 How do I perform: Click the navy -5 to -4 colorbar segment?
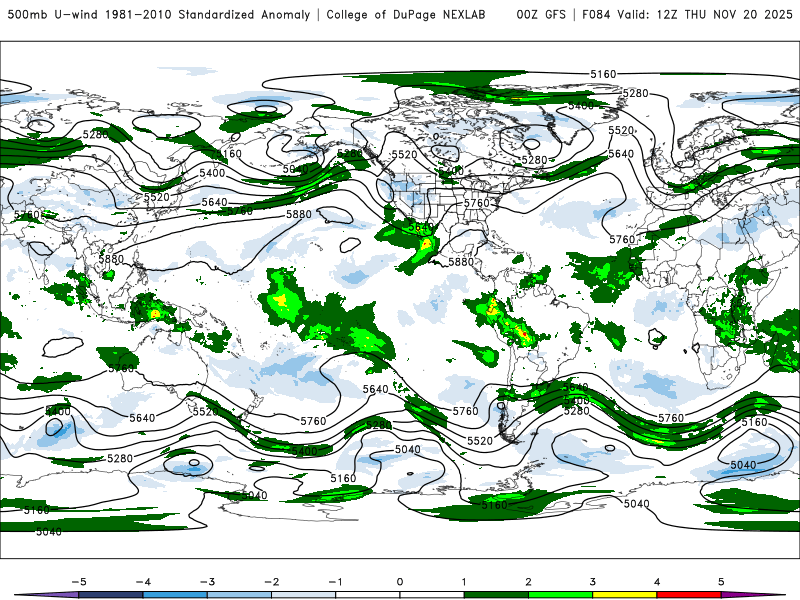tap(111, 595)
